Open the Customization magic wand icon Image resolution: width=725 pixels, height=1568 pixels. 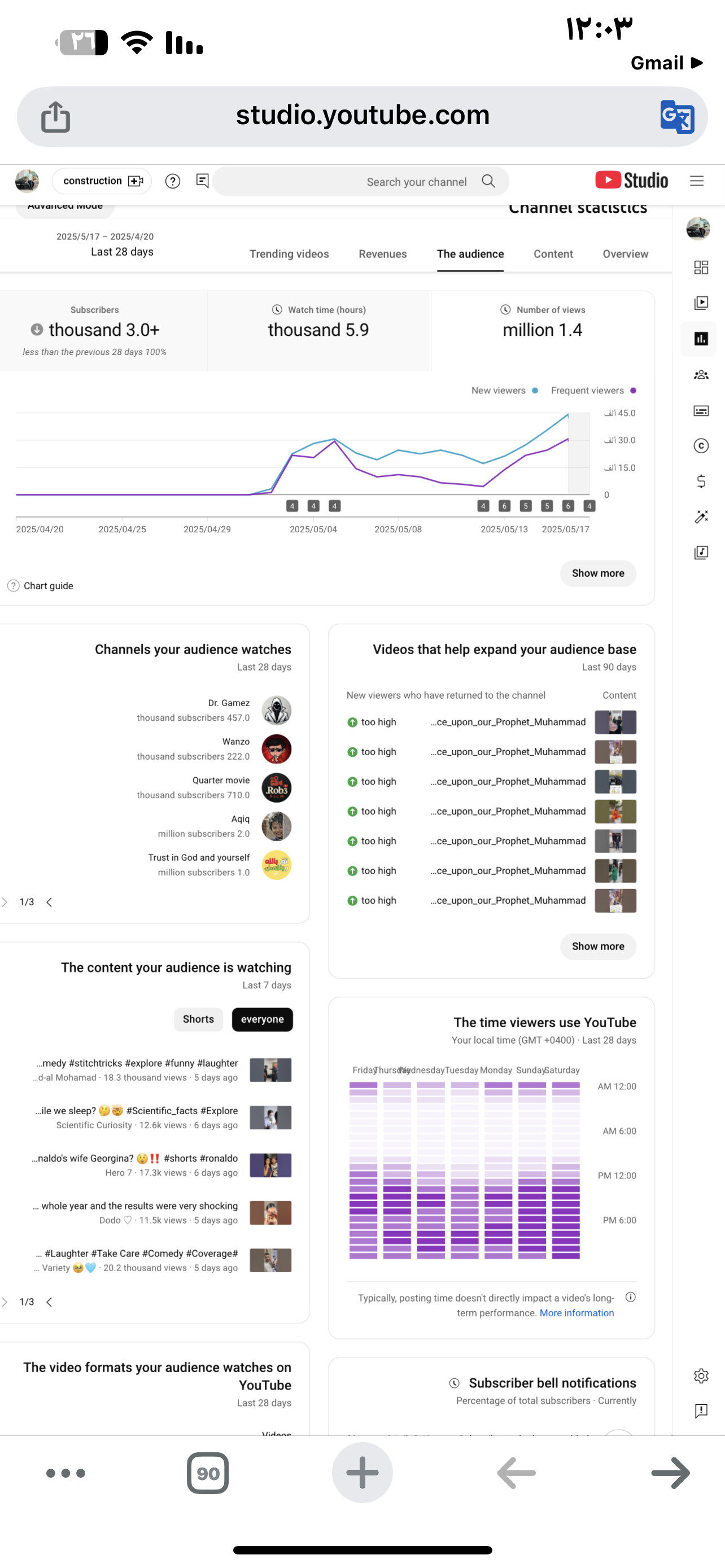(701, 517)
